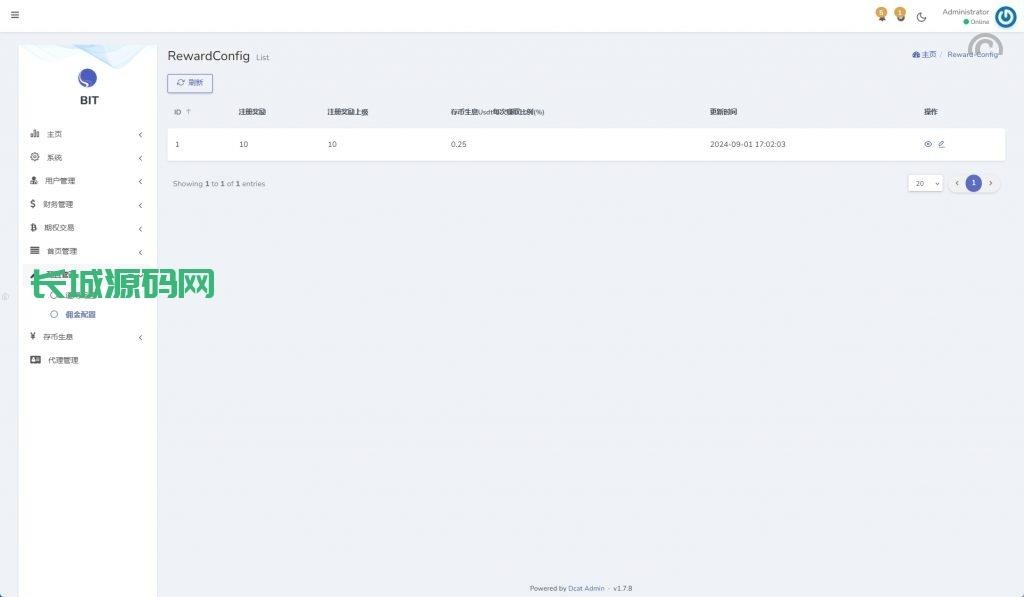Click the 更新时间 column header

723,112
